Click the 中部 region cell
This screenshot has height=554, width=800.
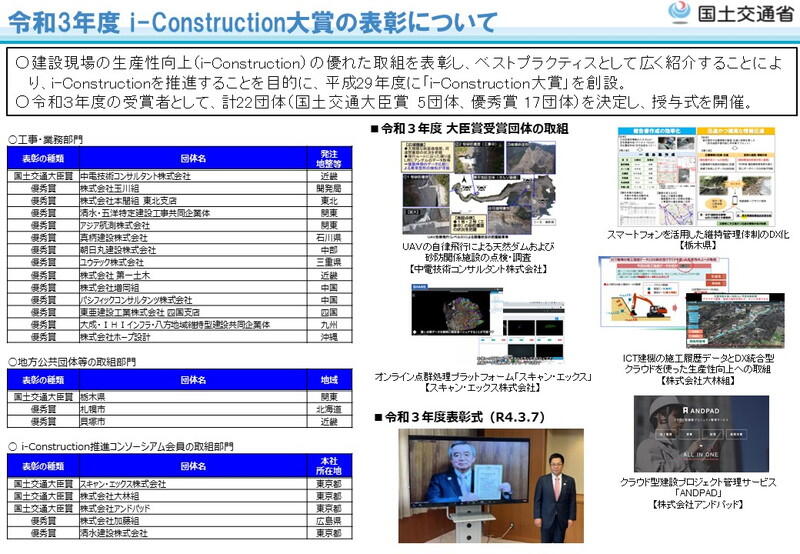[x=329, y=250]
